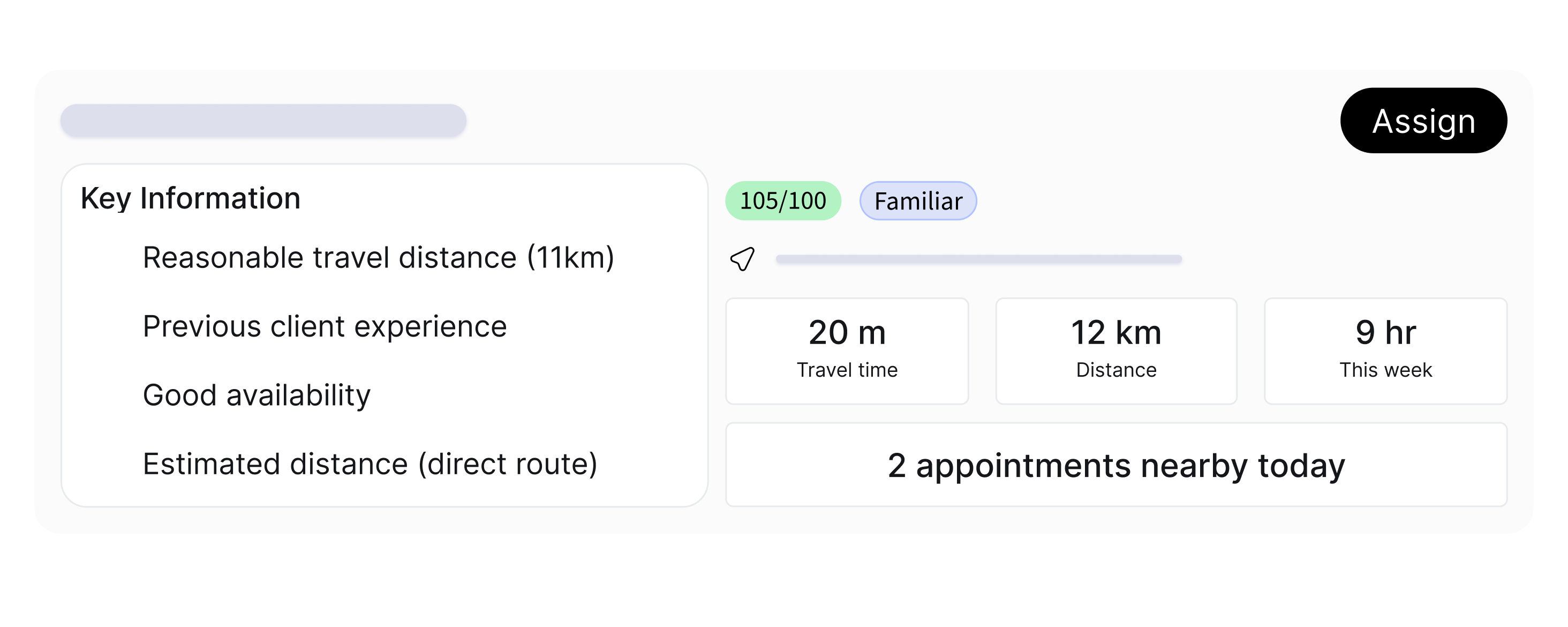Click the Distance label under 12 km
This screenshot has width=1568, height=627.
tap(1115, 370)
